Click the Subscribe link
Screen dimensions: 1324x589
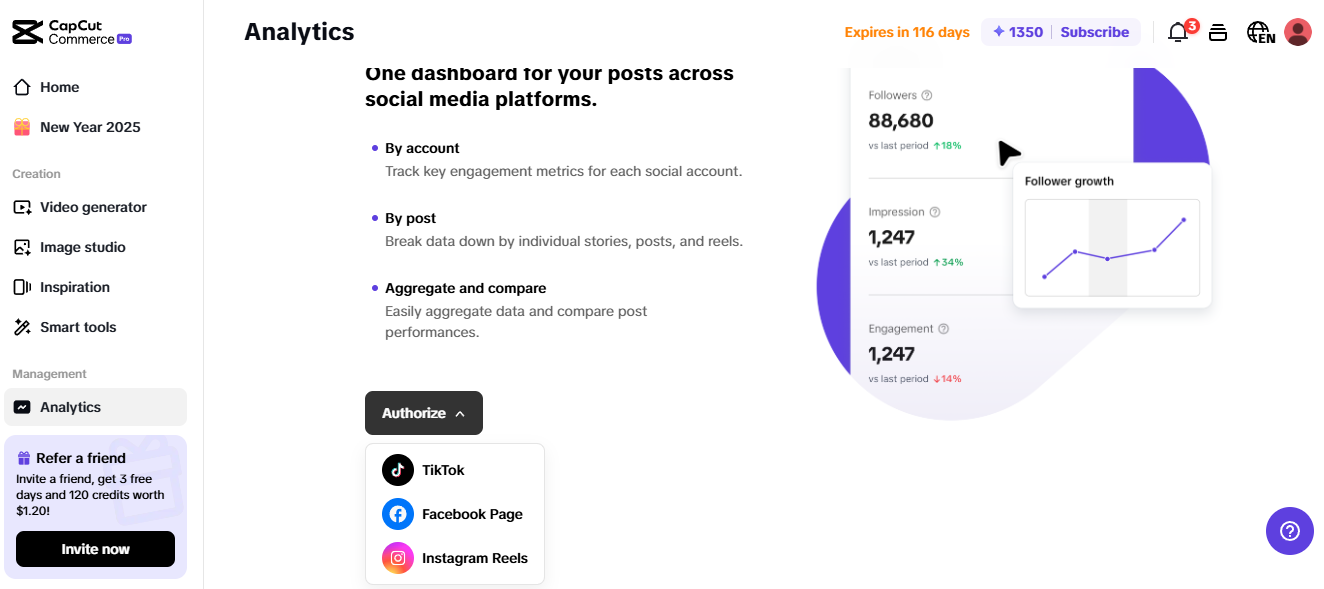(1095, 32)
